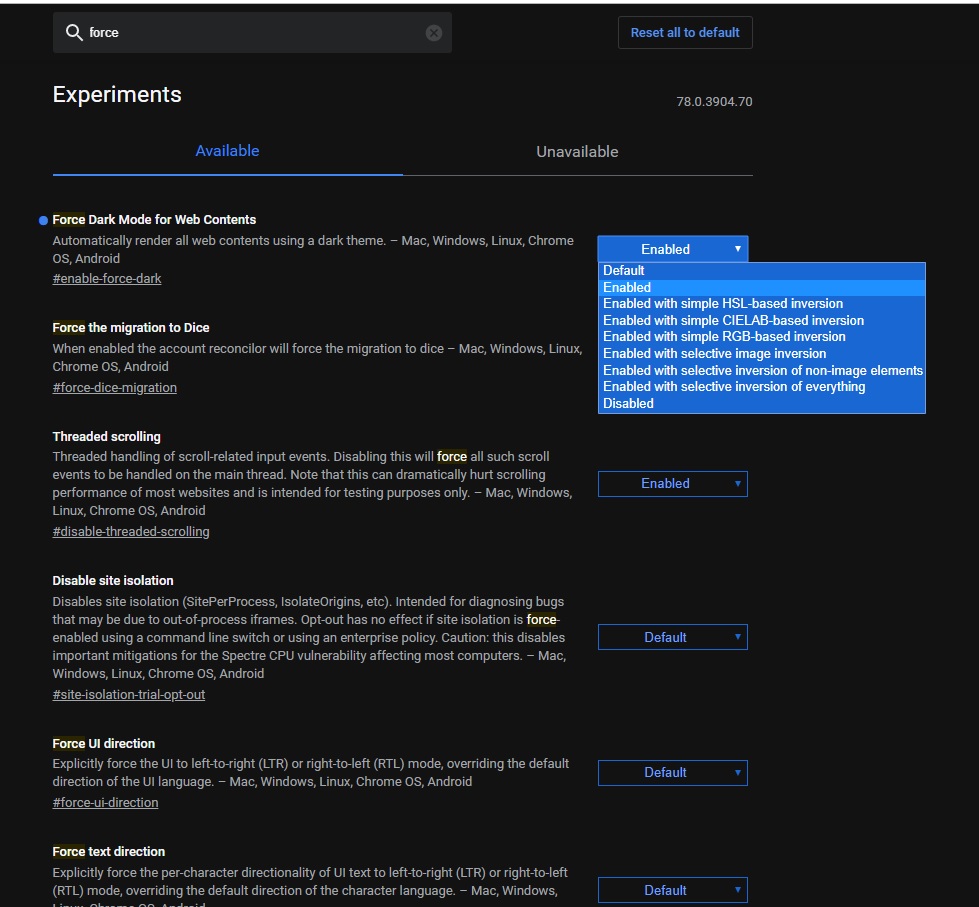Select Disabled in the open dropdown list

[628, 404]
